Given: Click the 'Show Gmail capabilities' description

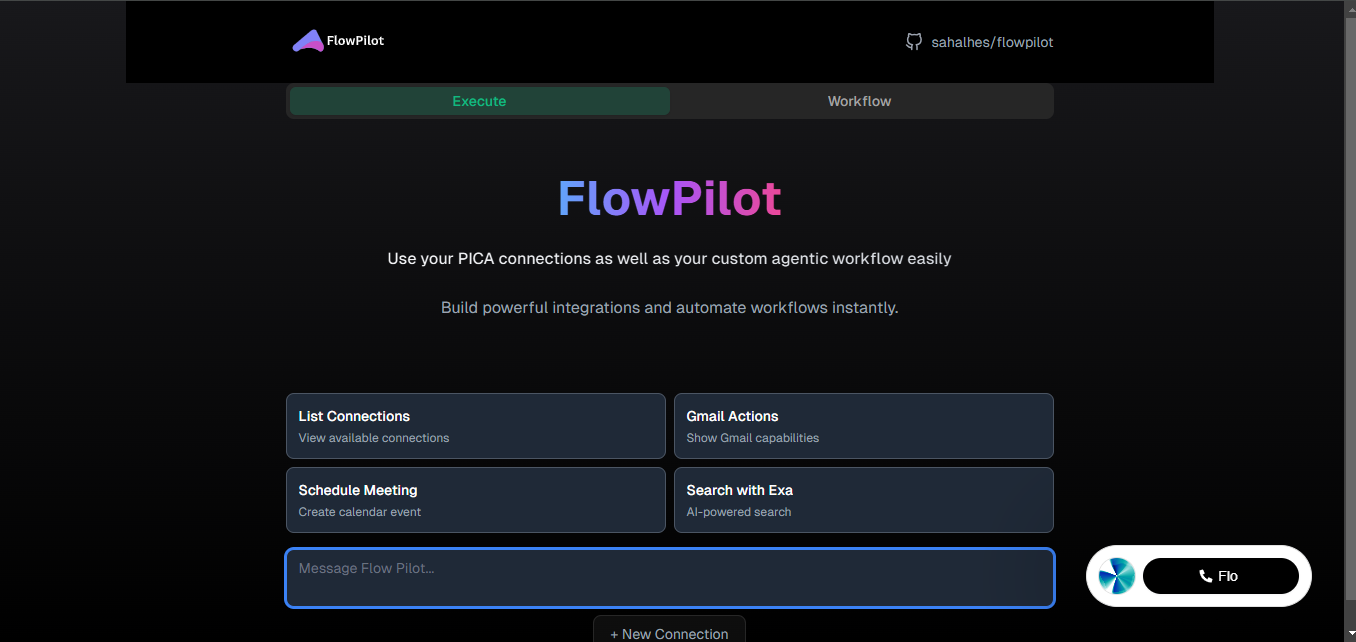Looking at the screenshot, I should pyautogui.click(x=753, y=438).
